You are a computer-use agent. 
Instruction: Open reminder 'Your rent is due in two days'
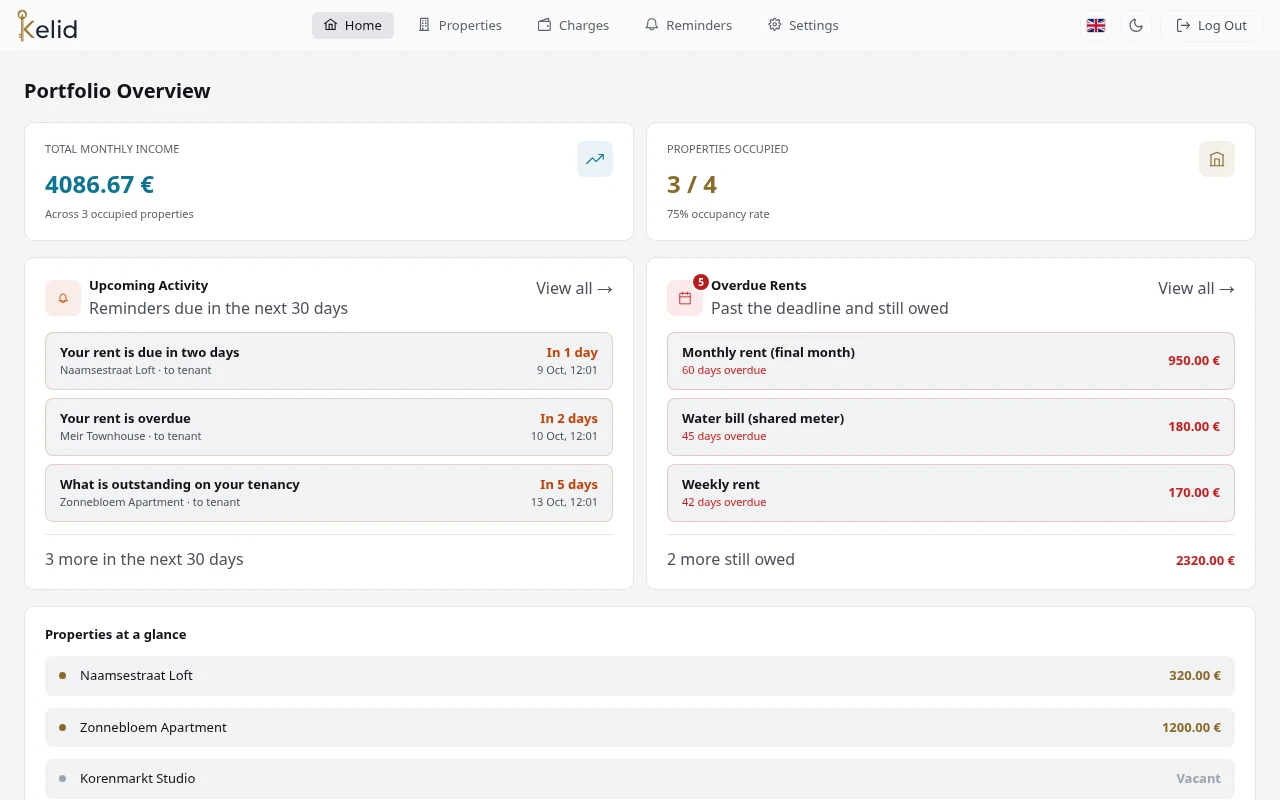(x=329, y=361)
